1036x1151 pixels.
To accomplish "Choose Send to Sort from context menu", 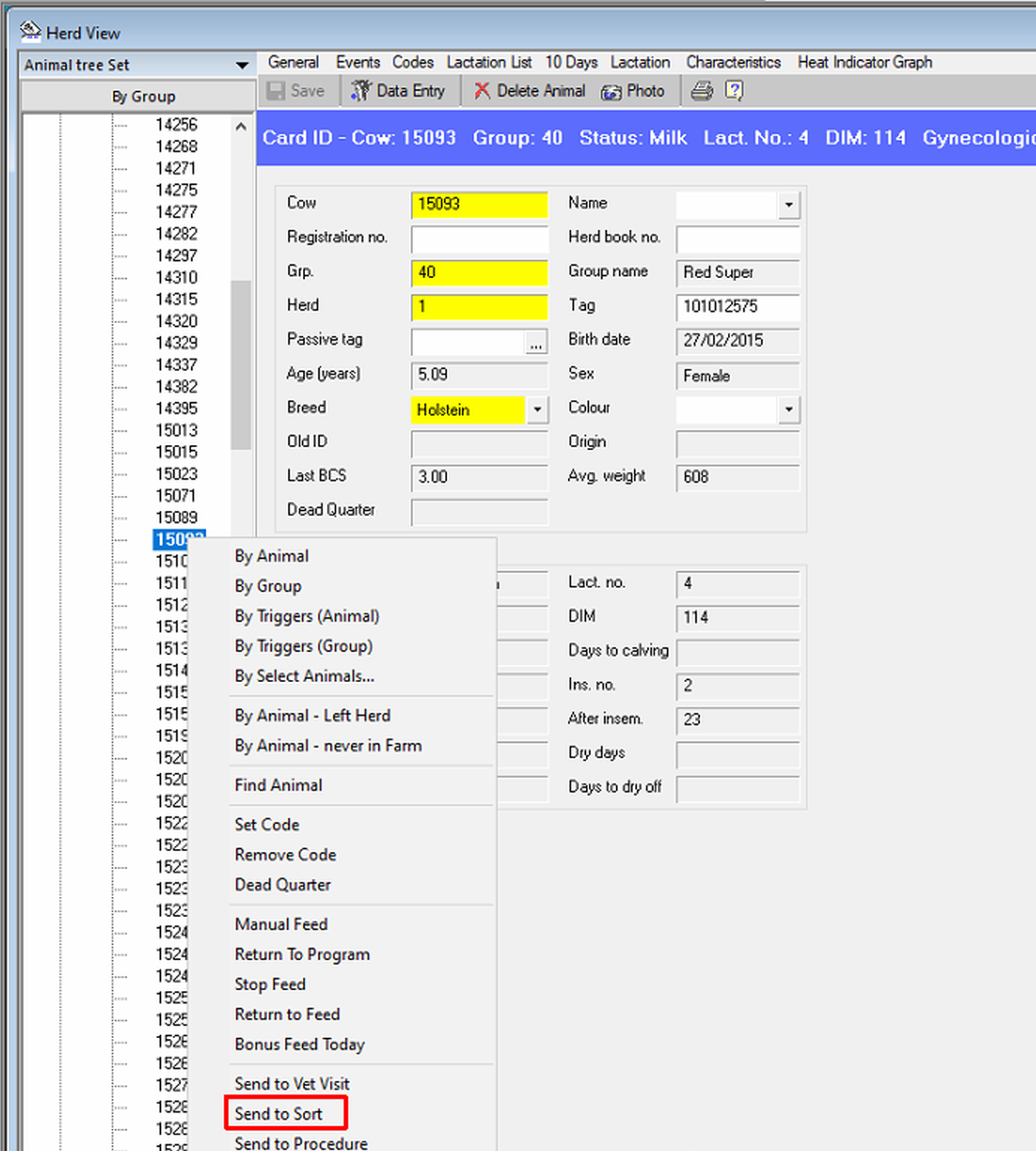I will (279, 1114).
